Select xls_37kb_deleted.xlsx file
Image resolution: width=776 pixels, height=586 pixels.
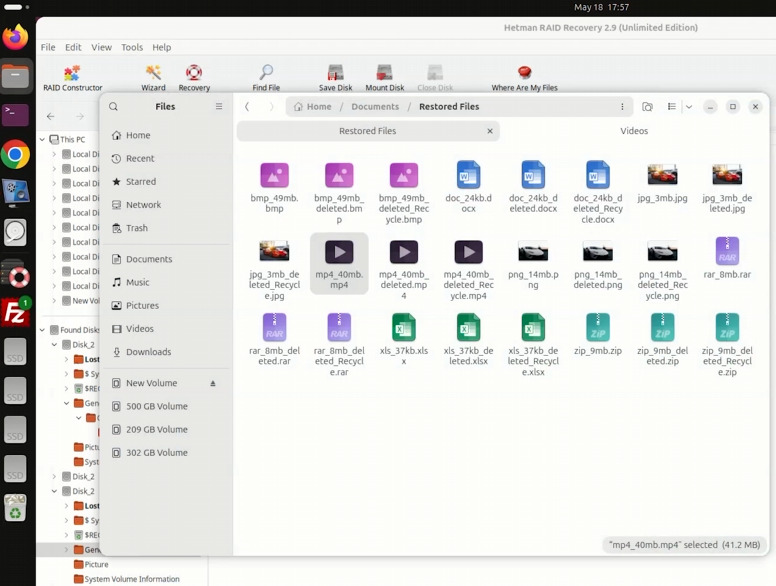point(468,340)
